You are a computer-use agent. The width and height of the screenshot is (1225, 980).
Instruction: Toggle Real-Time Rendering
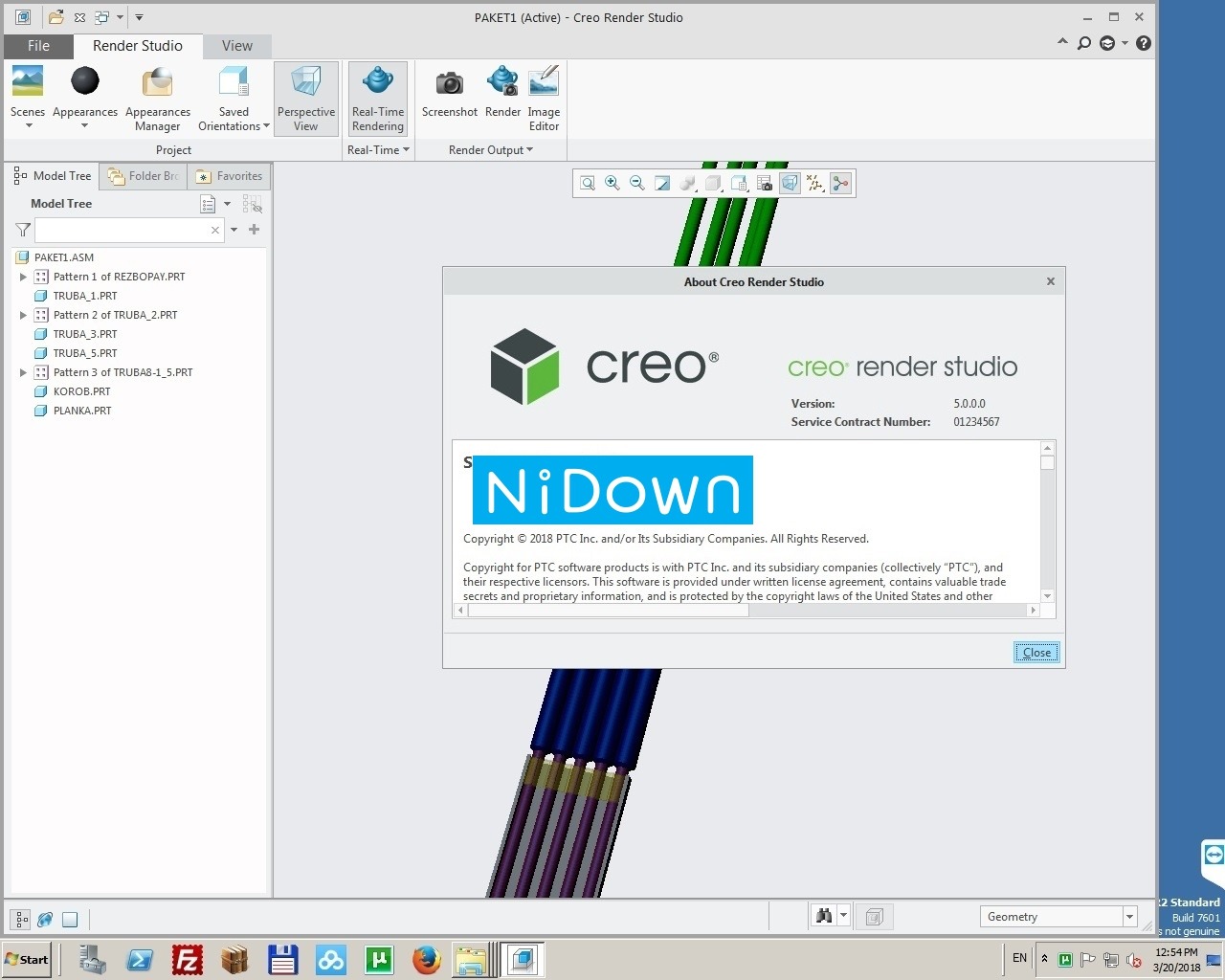(378, 99)
